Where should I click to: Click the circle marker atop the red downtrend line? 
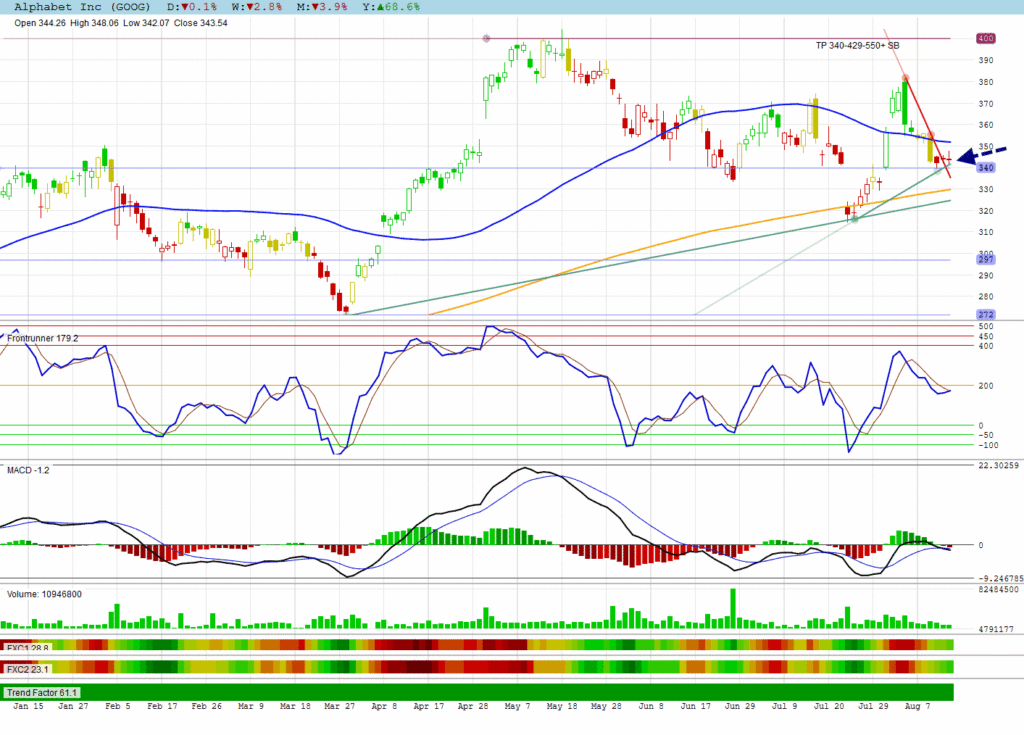tap(905, 78)
